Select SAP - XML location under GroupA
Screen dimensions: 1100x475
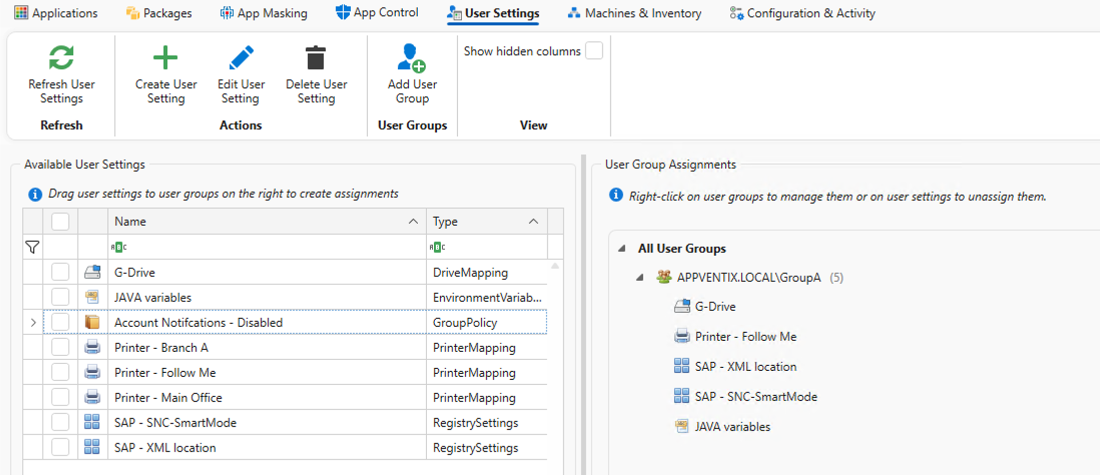tap(745, 367)
